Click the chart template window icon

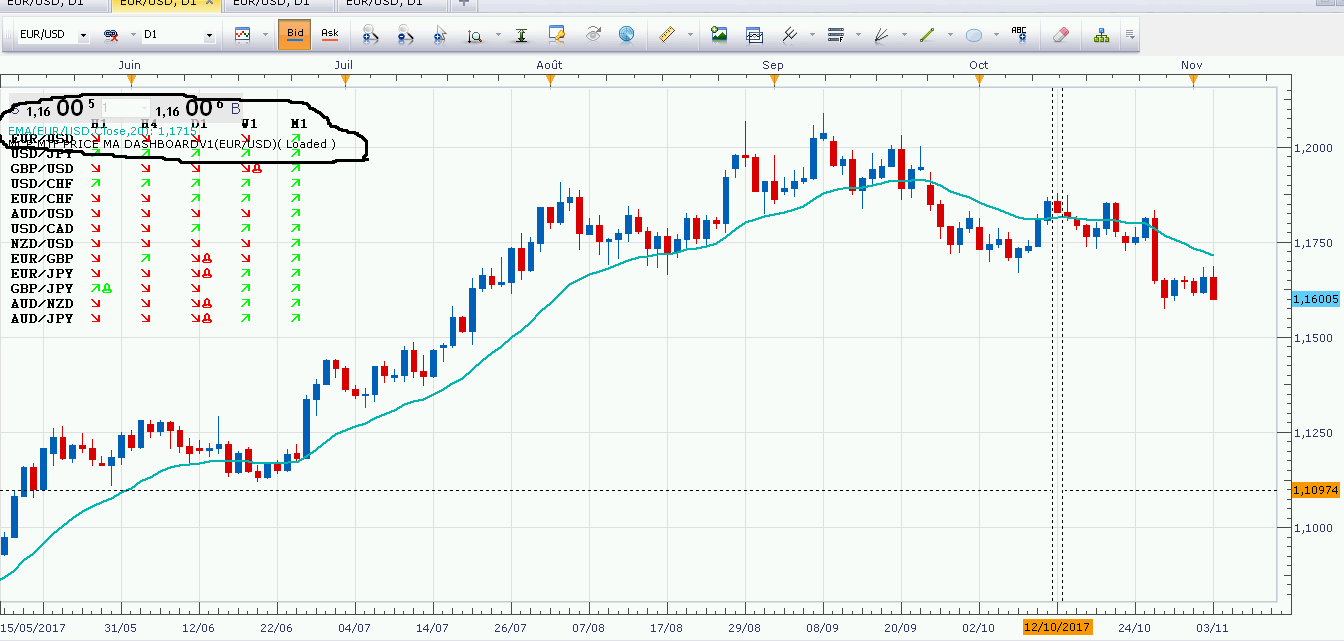(755, 35)
